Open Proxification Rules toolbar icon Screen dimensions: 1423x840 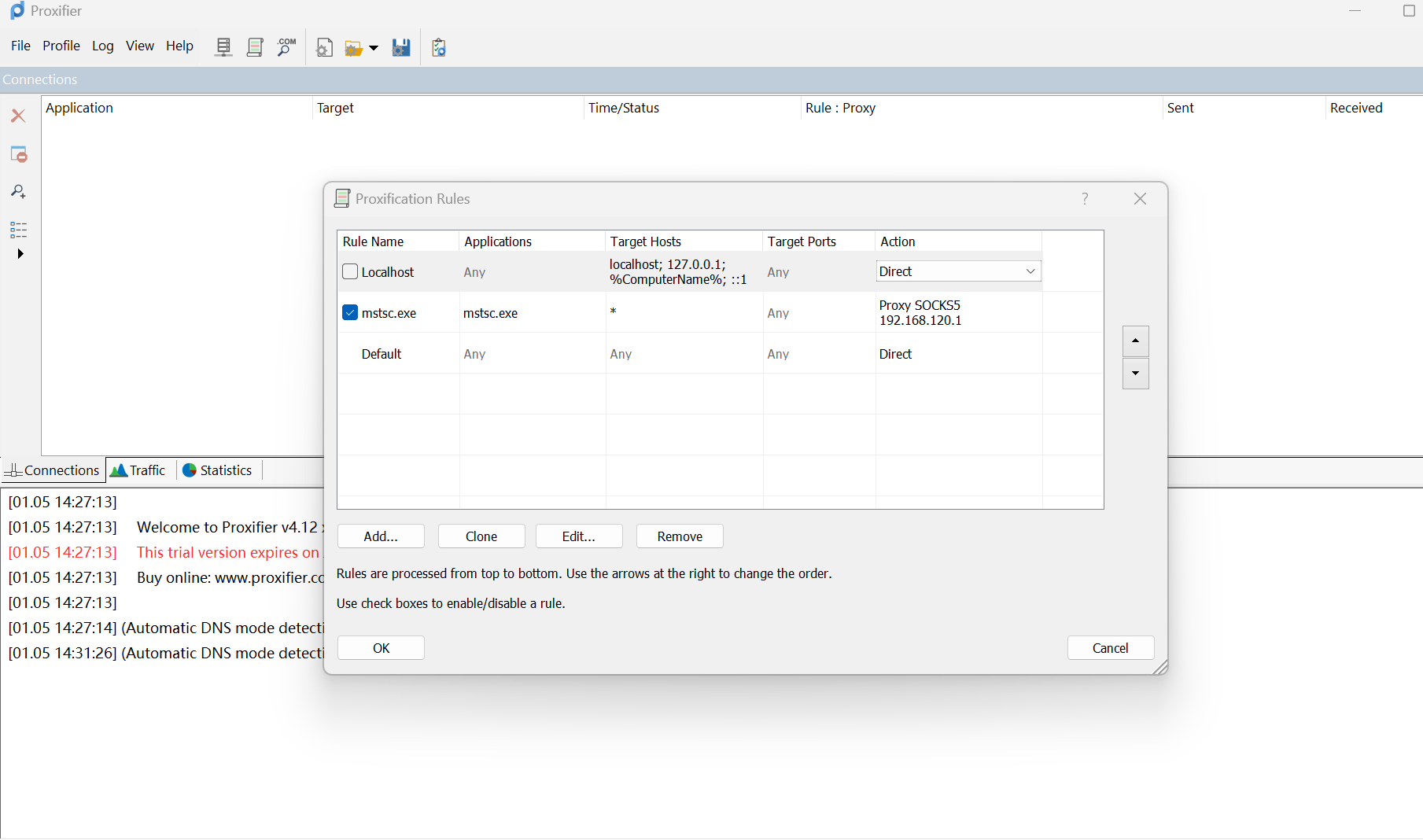click(x=255, y=47)
